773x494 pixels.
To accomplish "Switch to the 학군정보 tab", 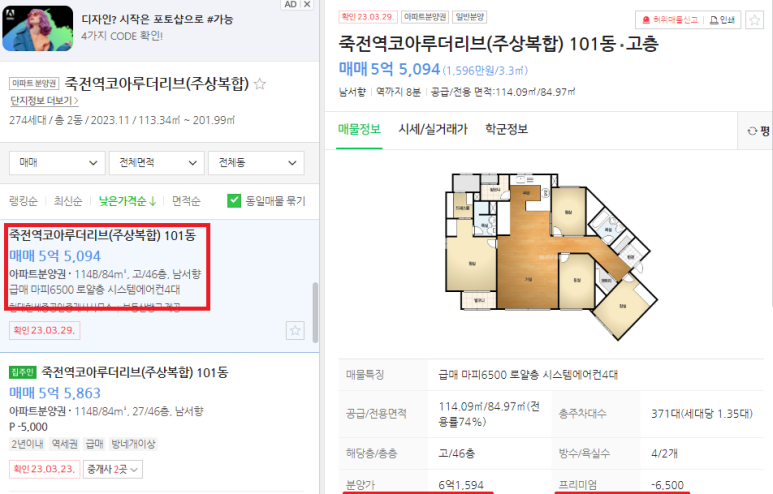I will tap(506, 129).
